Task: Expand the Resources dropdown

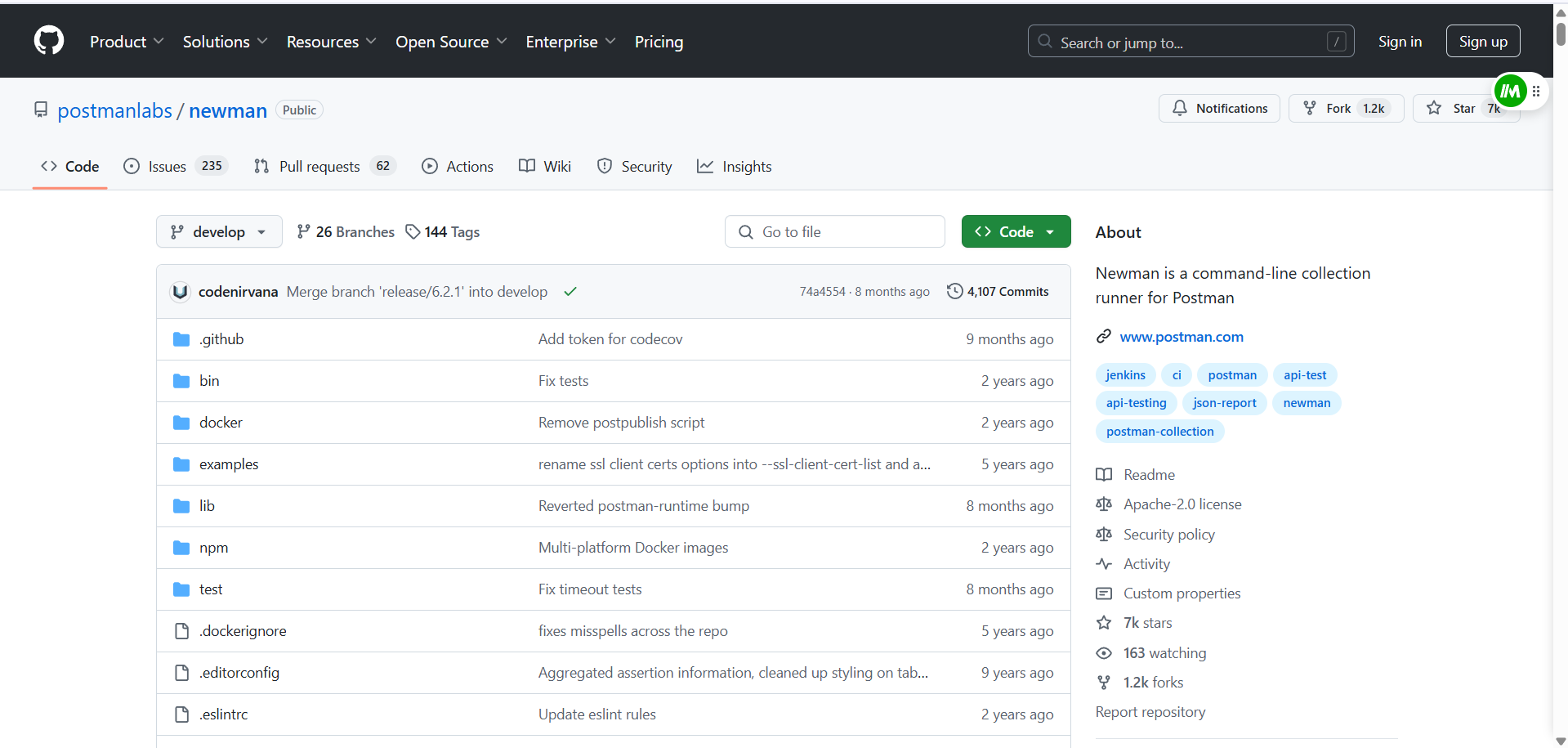Action: 331,42
